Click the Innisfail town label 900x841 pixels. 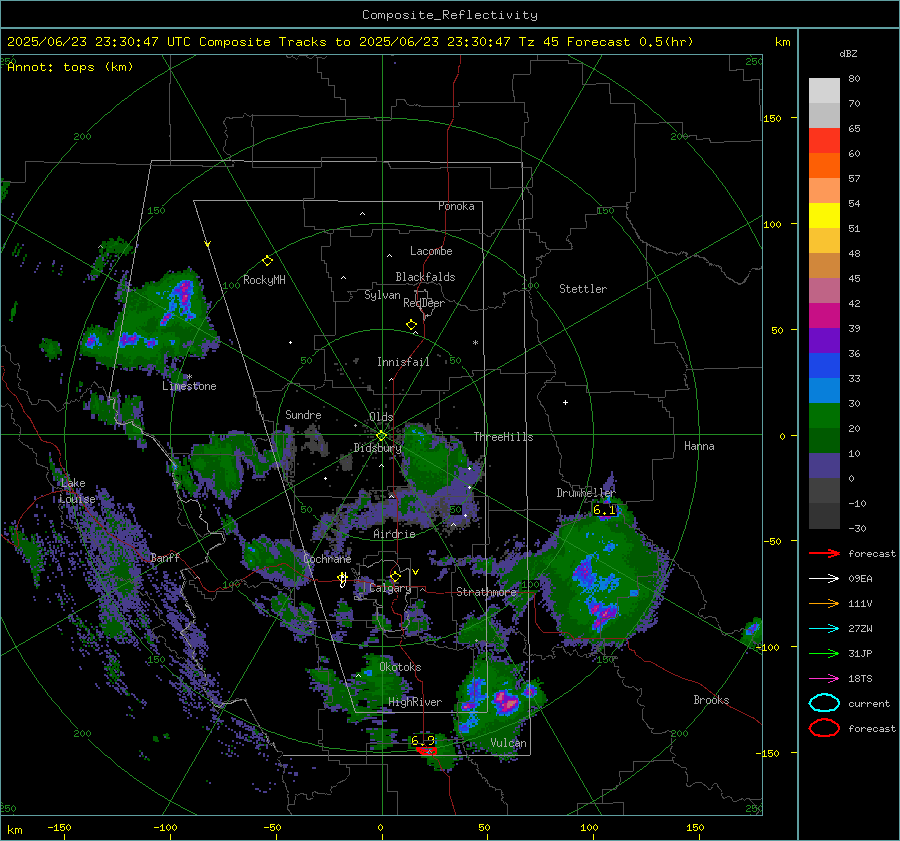pos(403,362)
